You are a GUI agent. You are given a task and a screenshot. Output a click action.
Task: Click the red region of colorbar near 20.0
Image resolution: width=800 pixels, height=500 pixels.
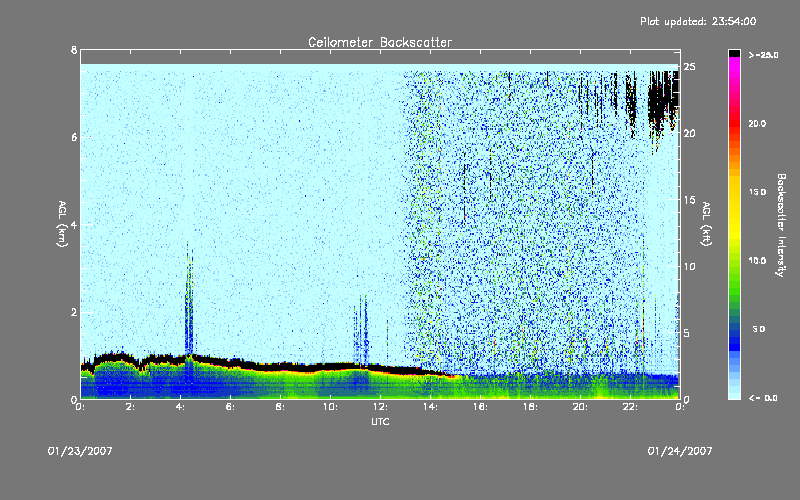pyautogui.click(x=734, y=125)
